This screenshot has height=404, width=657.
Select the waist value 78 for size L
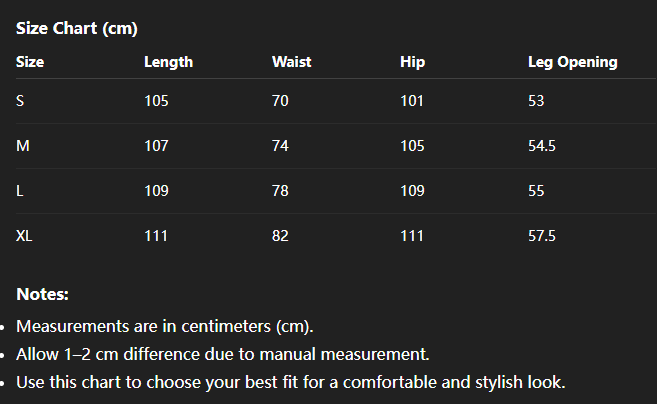280,191
